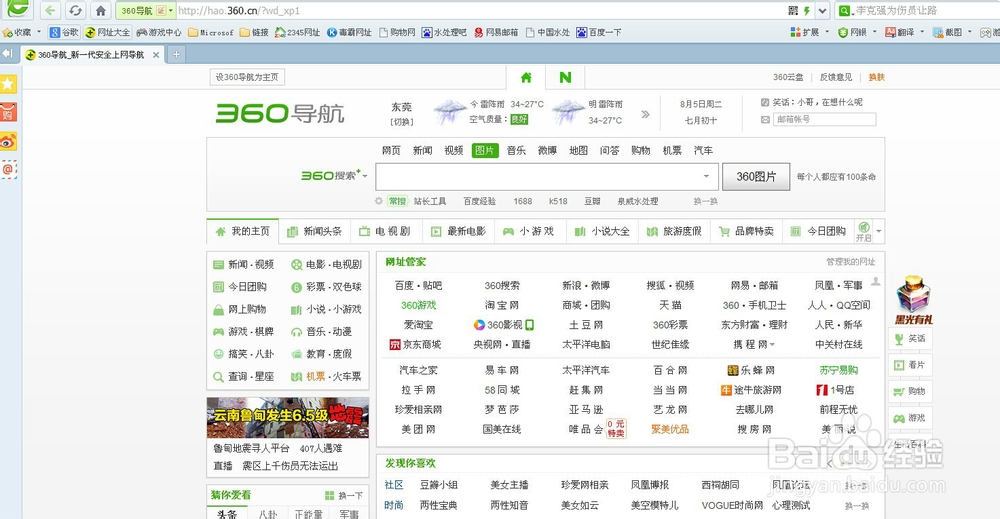Open the 苏宁易购 link
This screenshot has width=1000, height=519.
[839, 370]
